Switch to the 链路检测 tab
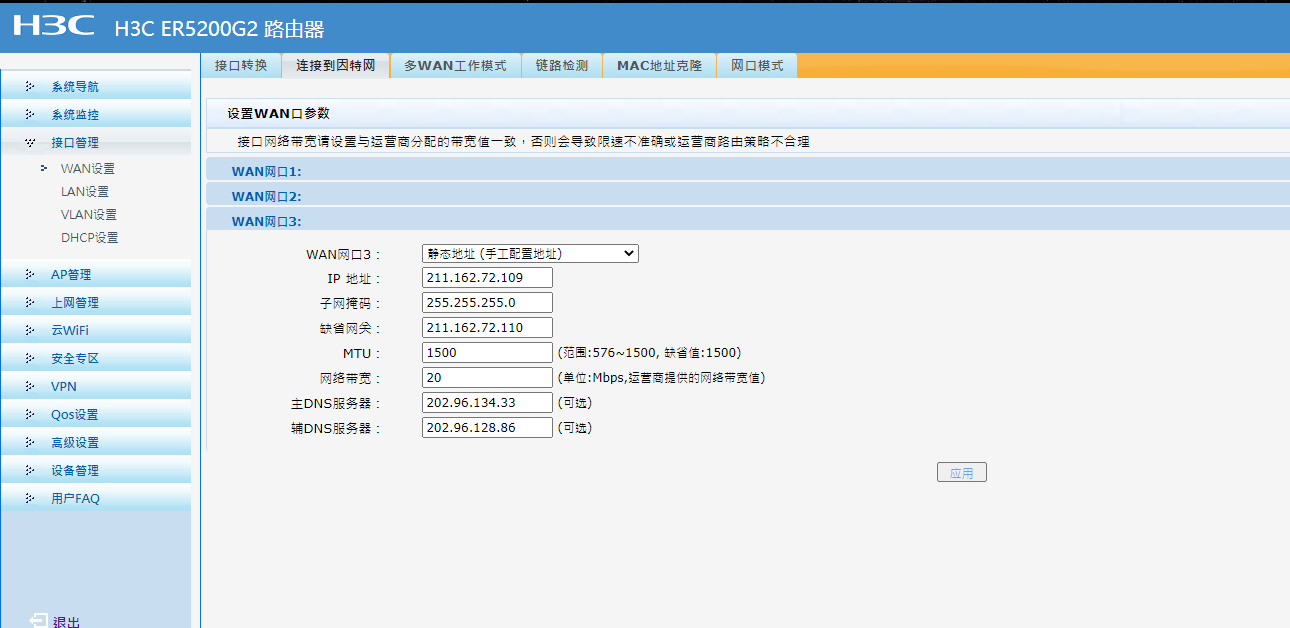Screen dimensions: 1290x628 (562, 66)
